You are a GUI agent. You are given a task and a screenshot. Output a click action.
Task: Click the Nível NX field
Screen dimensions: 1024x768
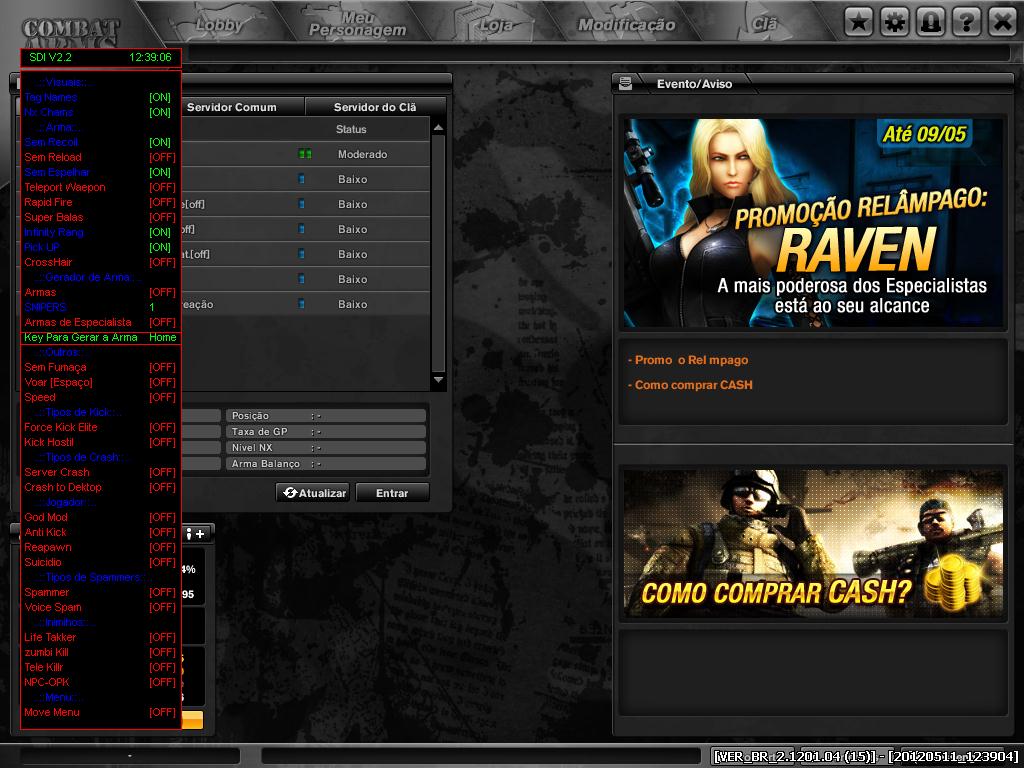coord(326,448)
